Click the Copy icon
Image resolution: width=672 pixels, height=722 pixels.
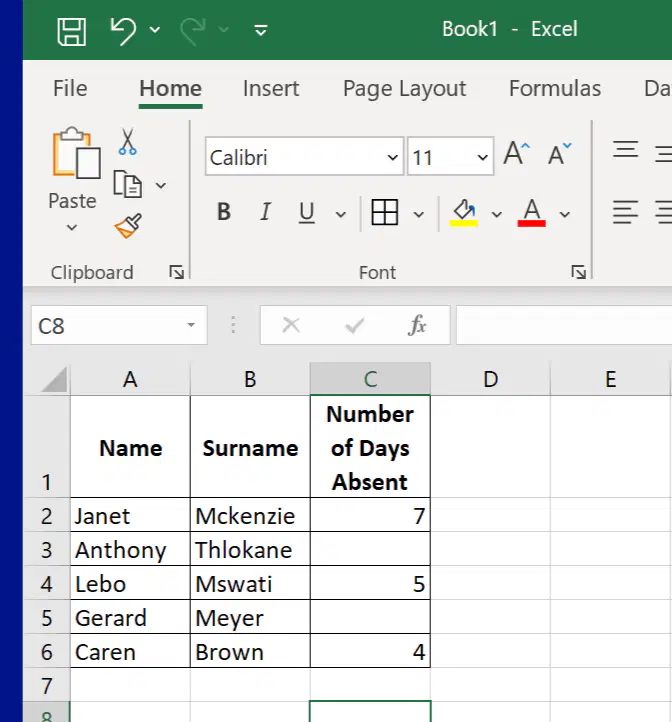click(x=128, y=184)
